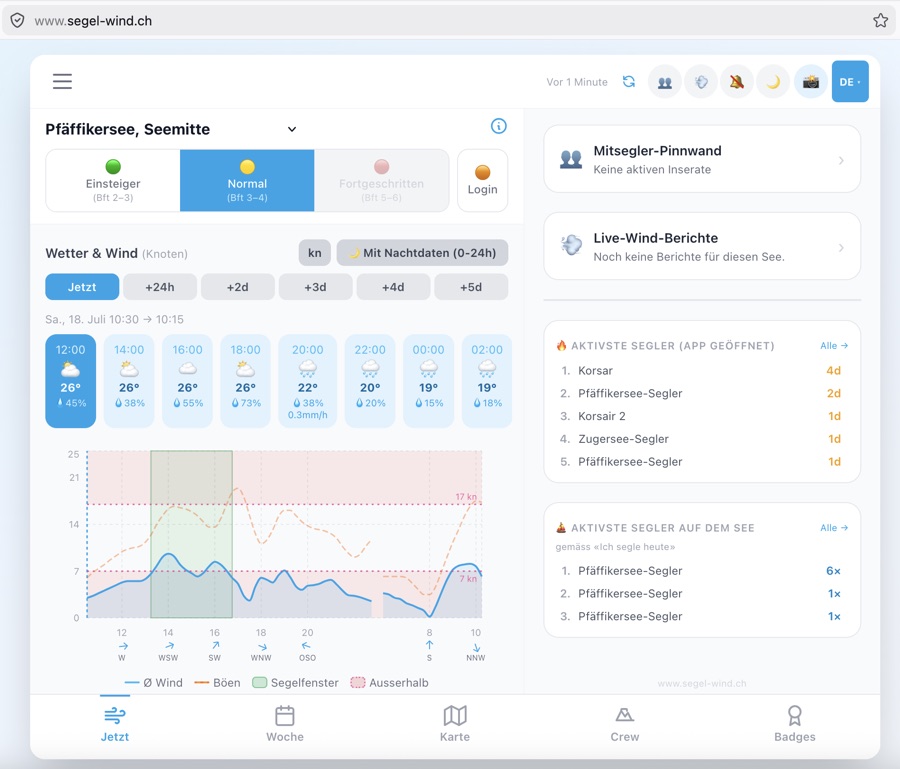Open the Woche tab
The height and width of the screenshot is (769, 900).
pyautogui.click(x=285, y=724)
